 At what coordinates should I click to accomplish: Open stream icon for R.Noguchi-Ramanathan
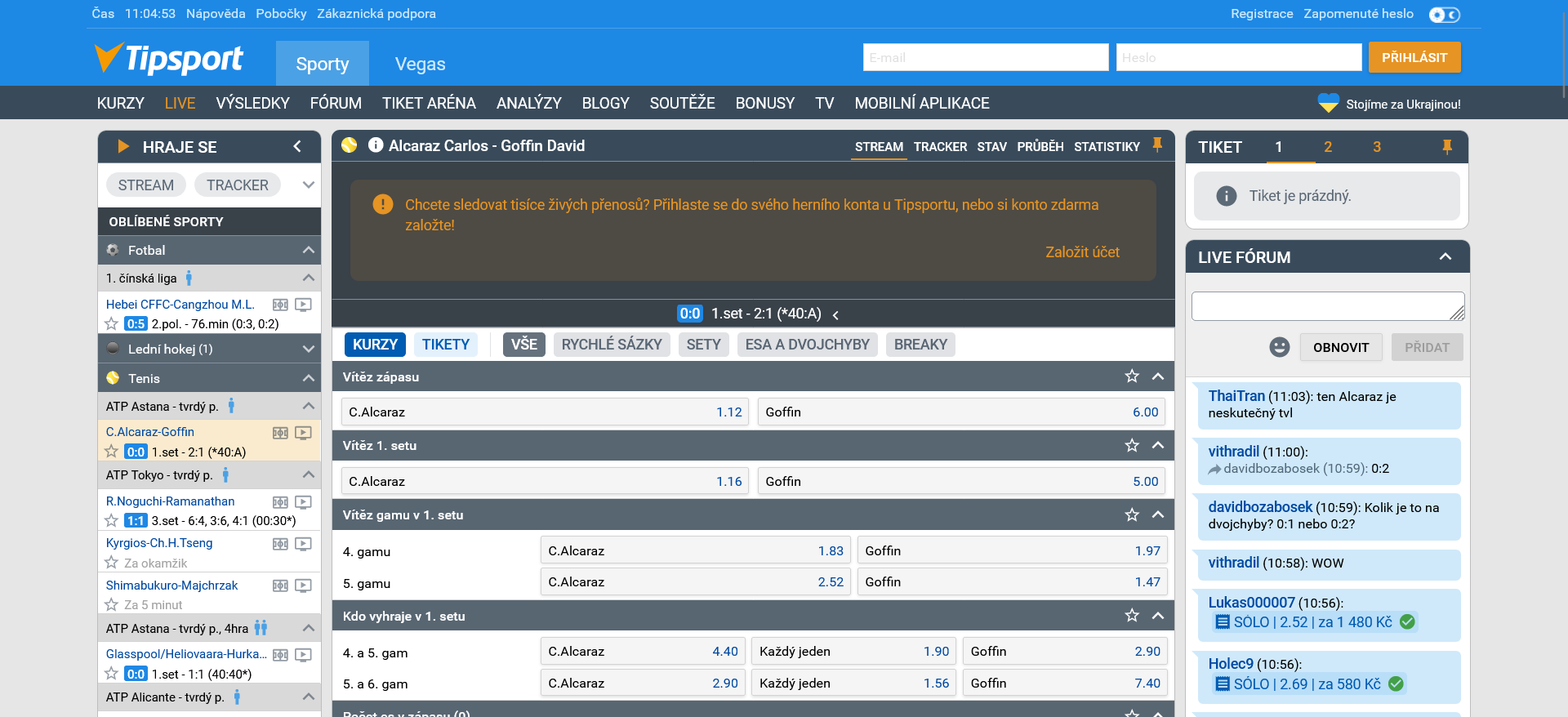(303, 502)
